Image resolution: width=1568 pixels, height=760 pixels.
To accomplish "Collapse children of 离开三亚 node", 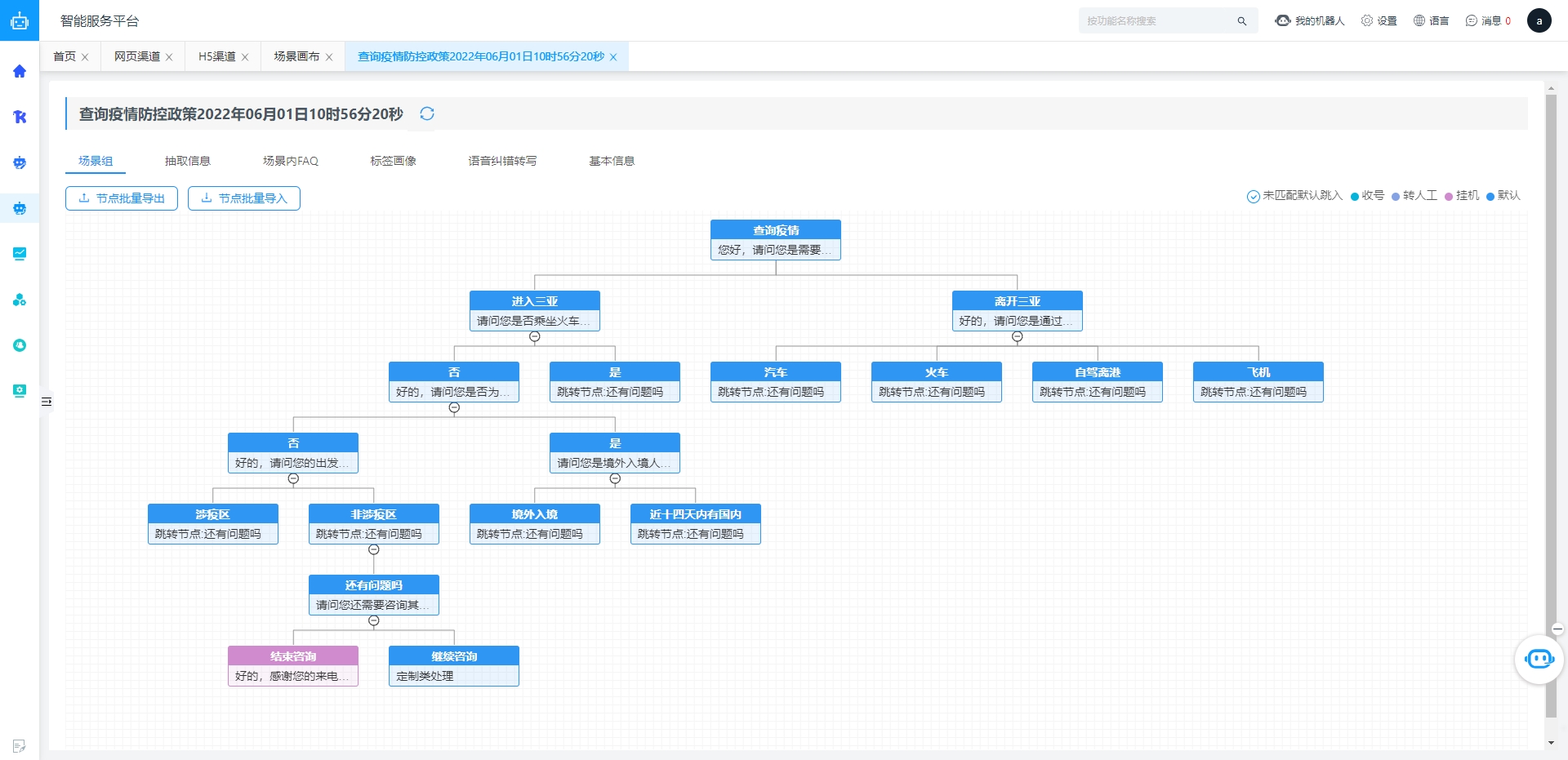I will (x=1018, y=336).
